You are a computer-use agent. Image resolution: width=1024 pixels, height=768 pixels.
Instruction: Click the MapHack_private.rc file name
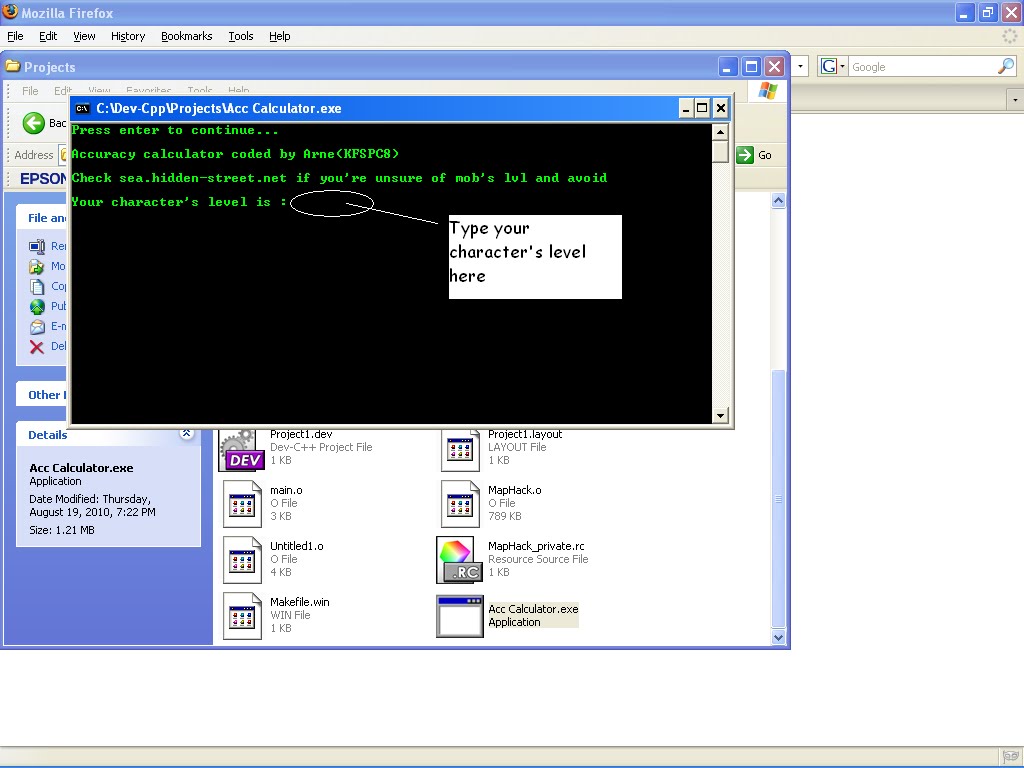(x=536, y=546)
